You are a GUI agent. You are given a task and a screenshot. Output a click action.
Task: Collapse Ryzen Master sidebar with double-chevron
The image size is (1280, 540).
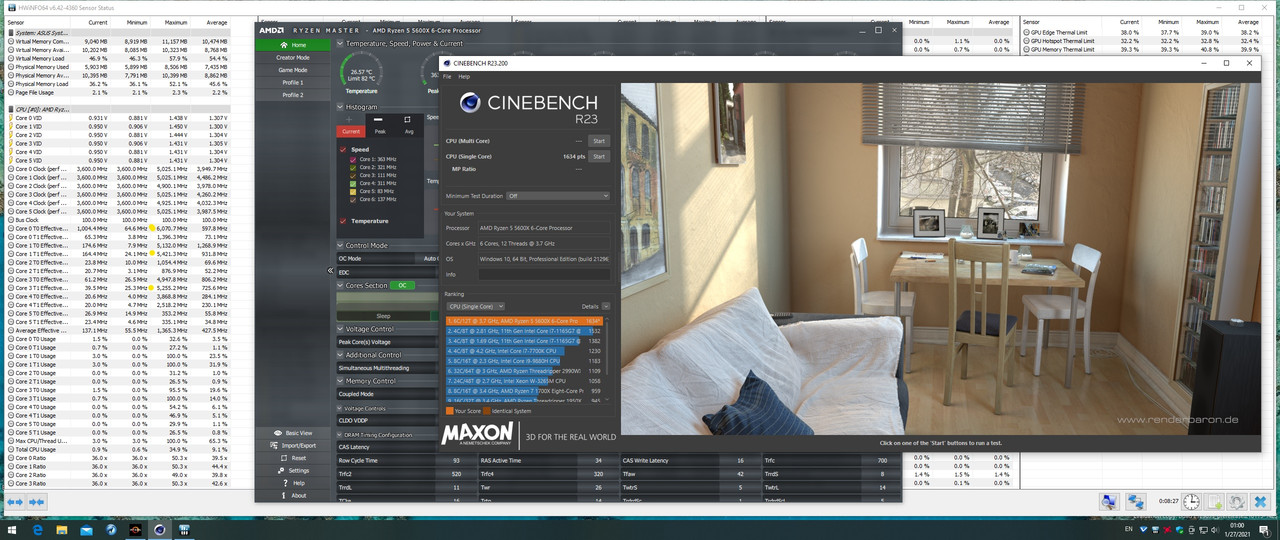pos(331,270)
